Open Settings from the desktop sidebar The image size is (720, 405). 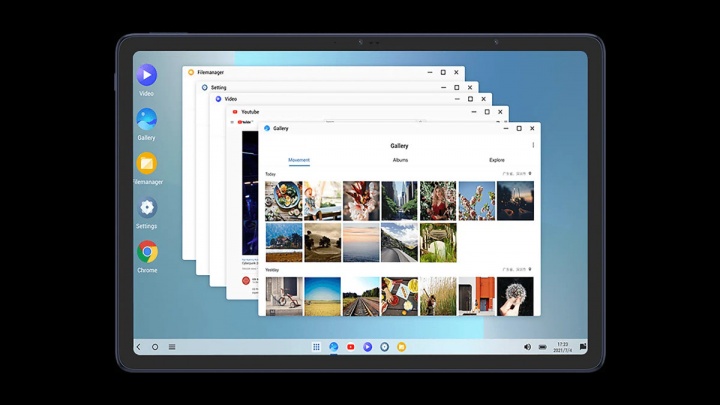click(x=147, y=208)
